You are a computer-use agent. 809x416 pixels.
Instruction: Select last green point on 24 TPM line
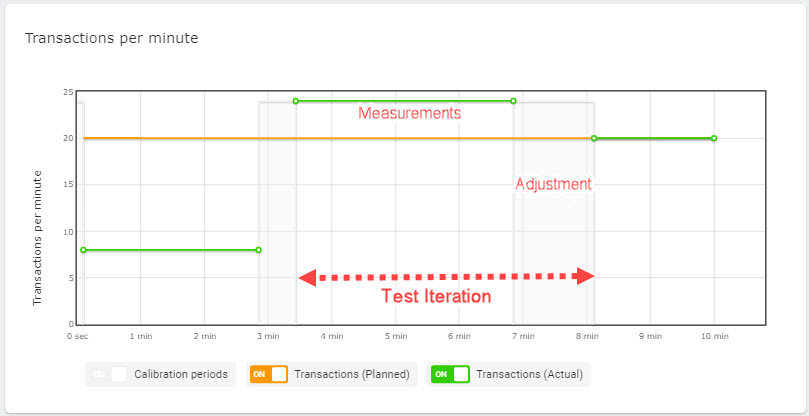[x=514, y=101]
